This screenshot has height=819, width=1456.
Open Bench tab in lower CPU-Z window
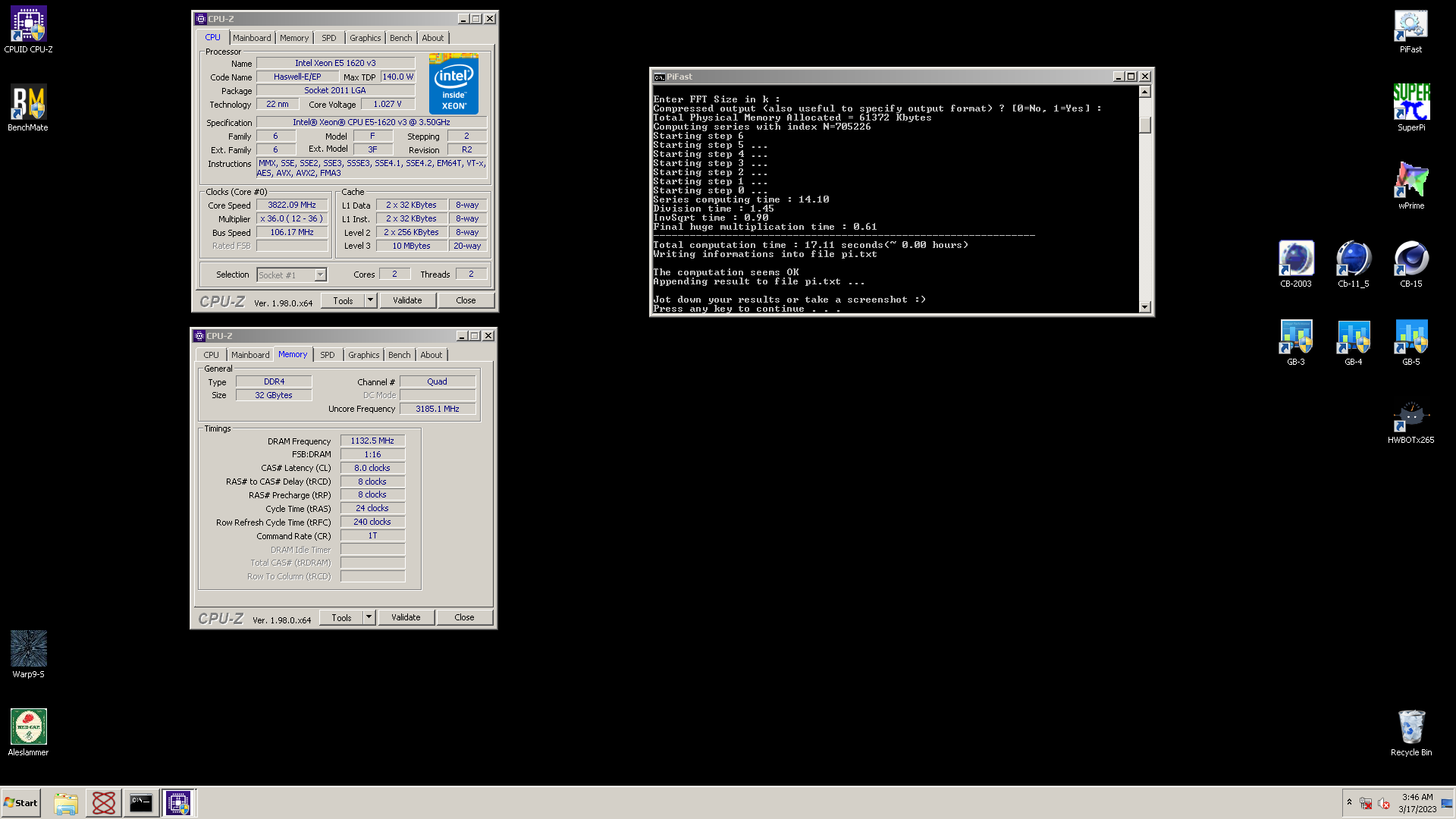click(400, 355)
